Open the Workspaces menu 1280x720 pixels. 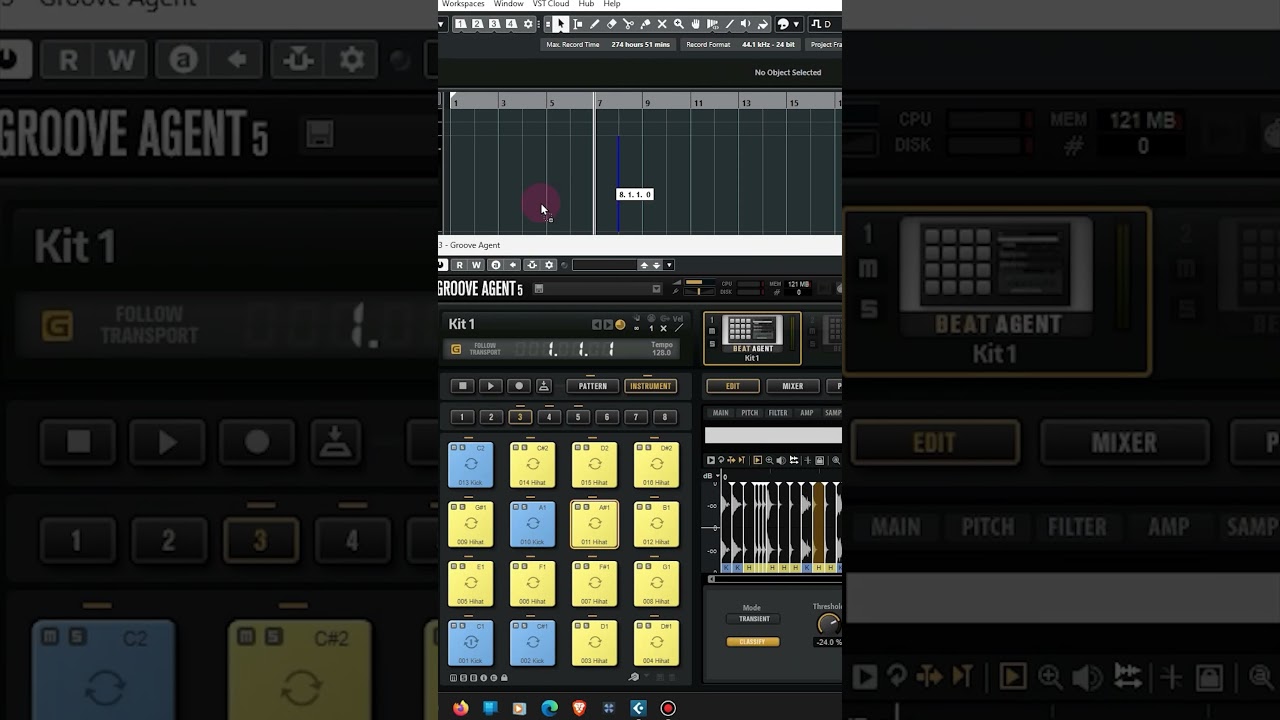coord(463,4)
